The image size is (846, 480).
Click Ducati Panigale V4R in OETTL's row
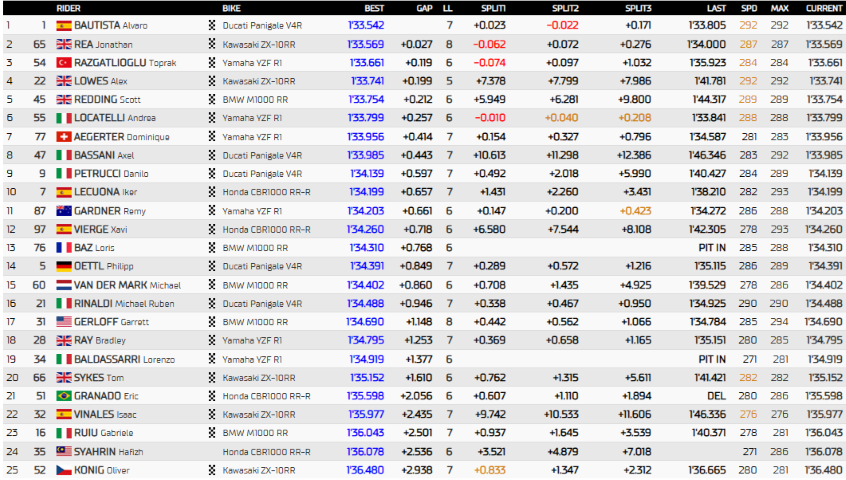(262, 266)
